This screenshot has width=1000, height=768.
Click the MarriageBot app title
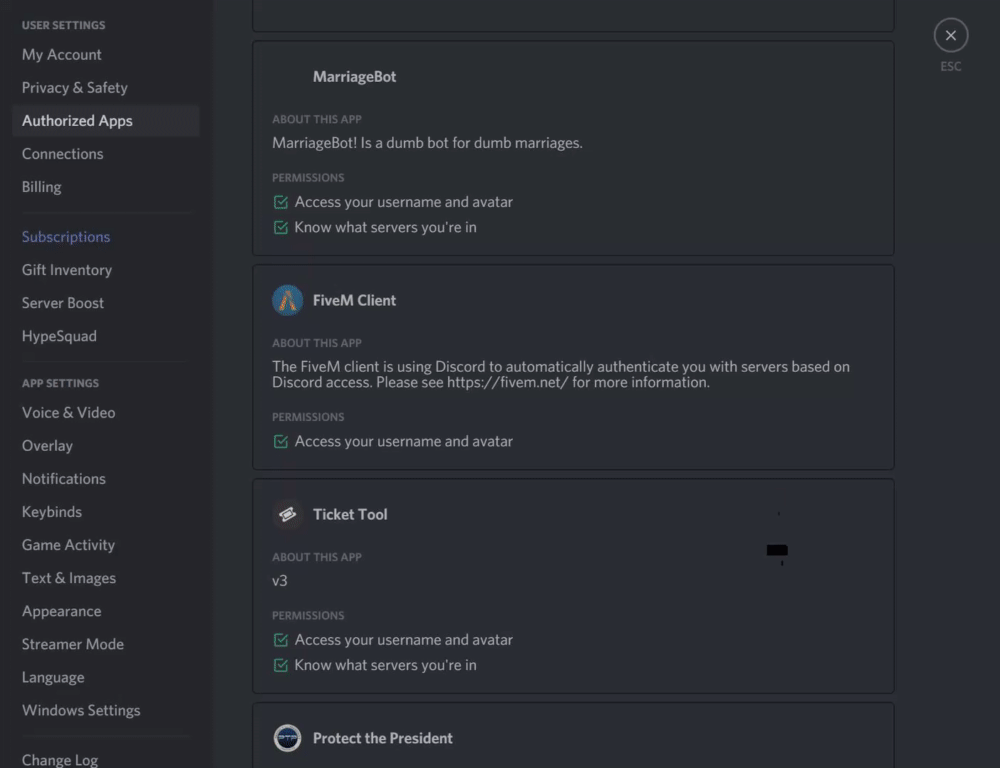tap(355, 77)
